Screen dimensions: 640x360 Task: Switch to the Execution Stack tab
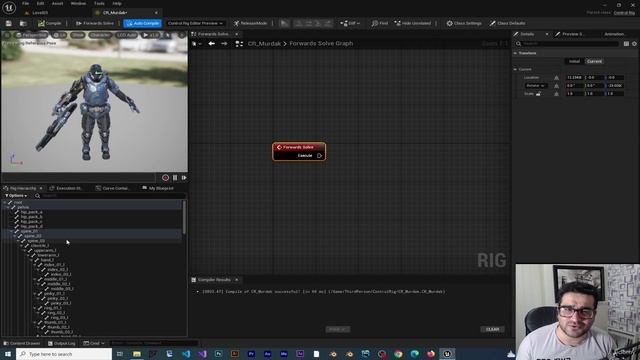[x=65, y=188]
